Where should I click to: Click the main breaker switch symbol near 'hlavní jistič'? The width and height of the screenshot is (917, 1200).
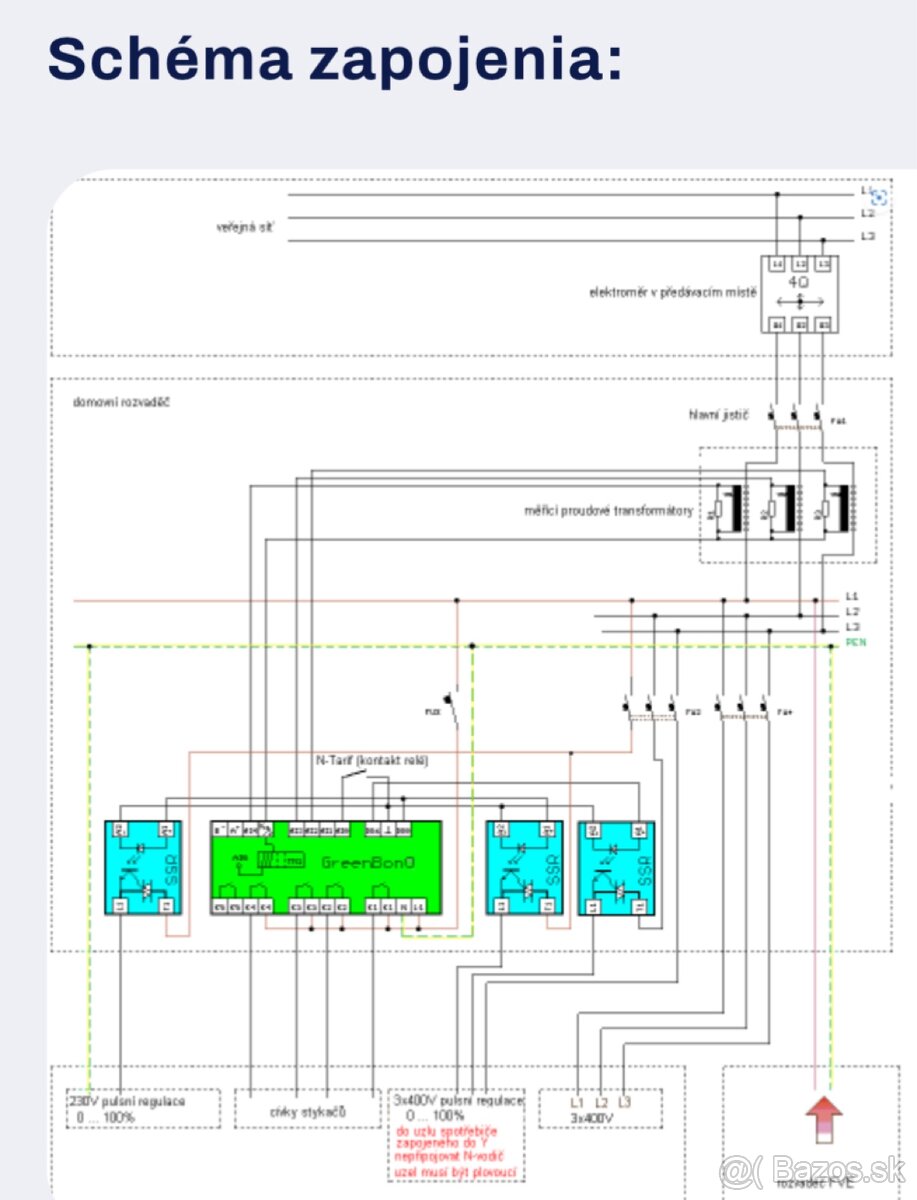(797, 413)
